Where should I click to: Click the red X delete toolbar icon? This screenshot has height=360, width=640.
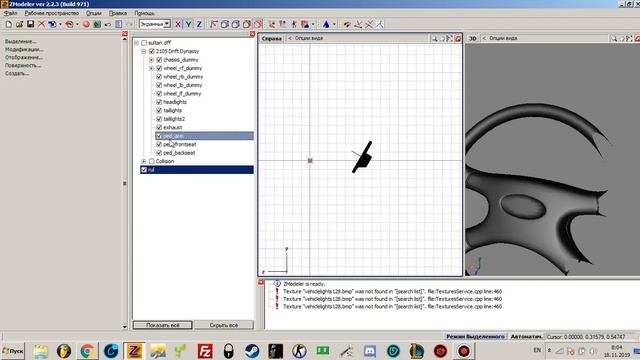click(x=41, y=24)
